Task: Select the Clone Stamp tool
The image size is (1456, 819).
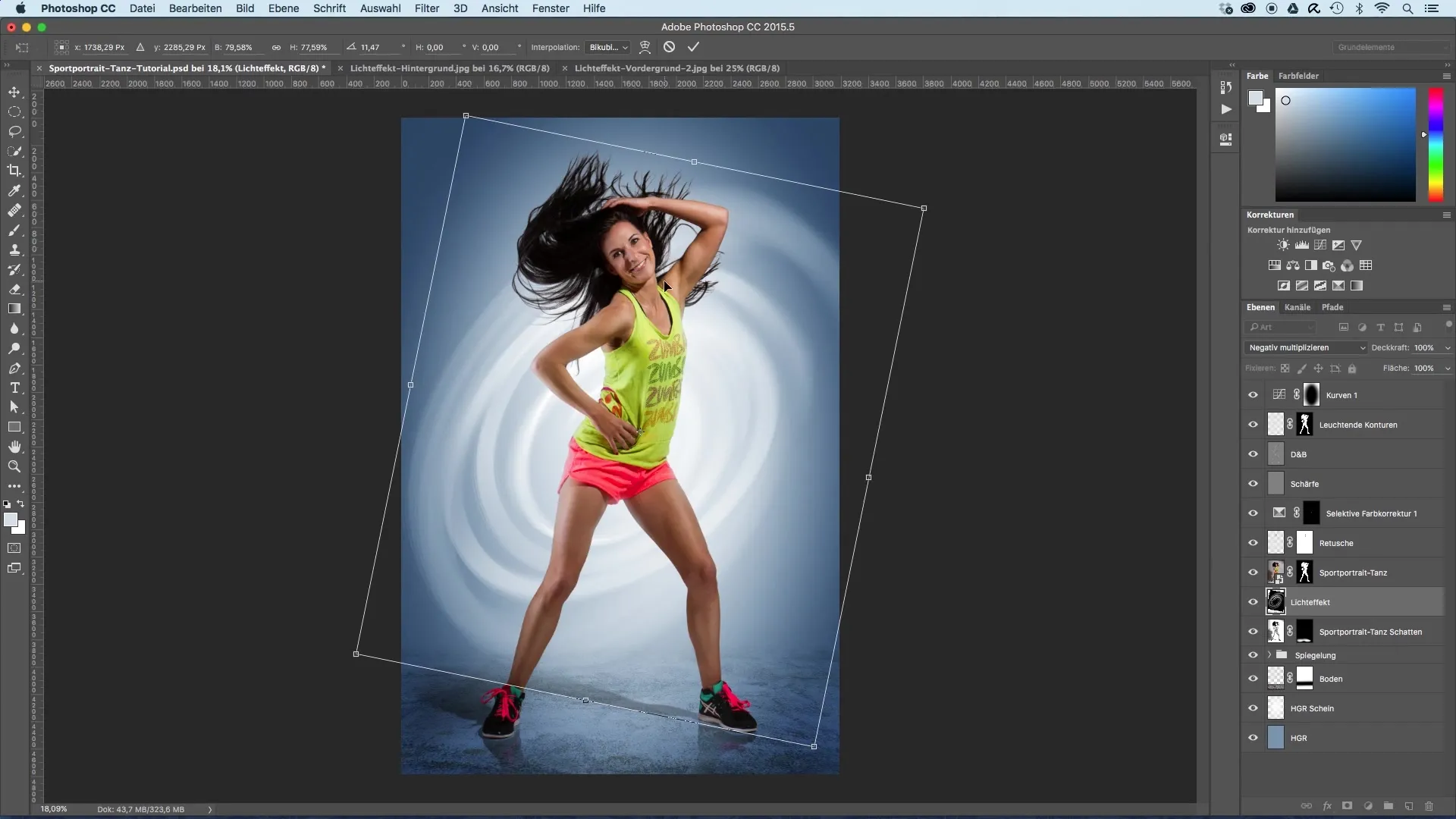Action: coord(14,249)
